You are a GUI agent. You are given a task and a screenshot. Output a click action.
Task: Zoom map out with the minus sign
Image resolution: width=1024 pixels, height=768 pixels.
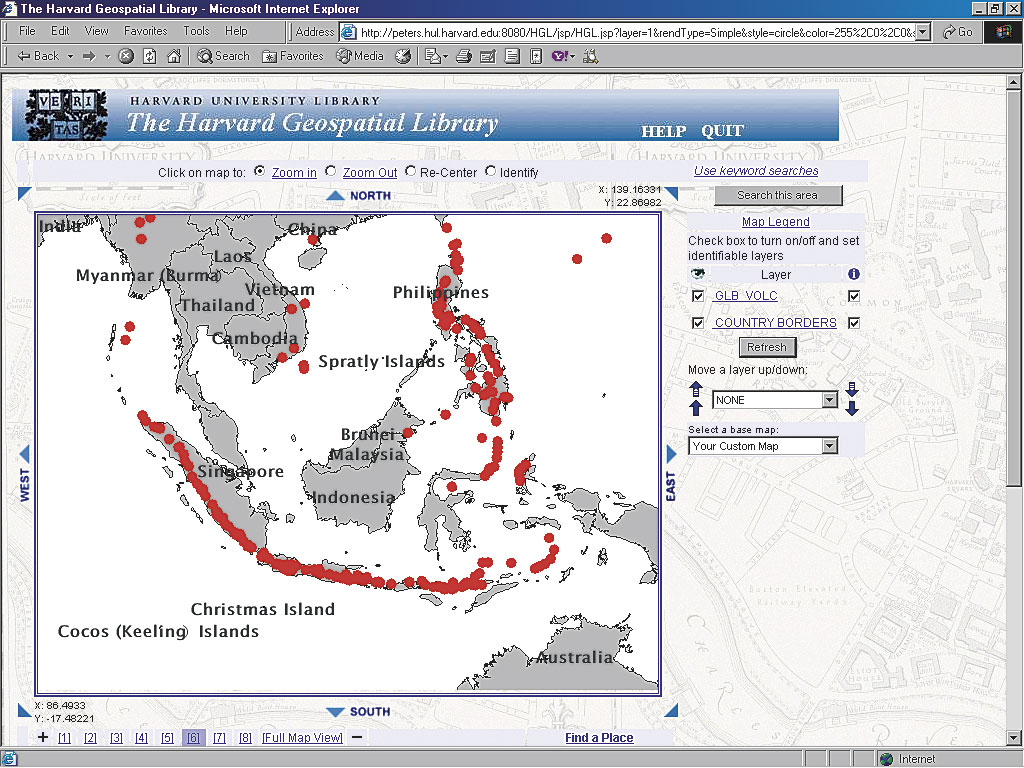[357, 737]
